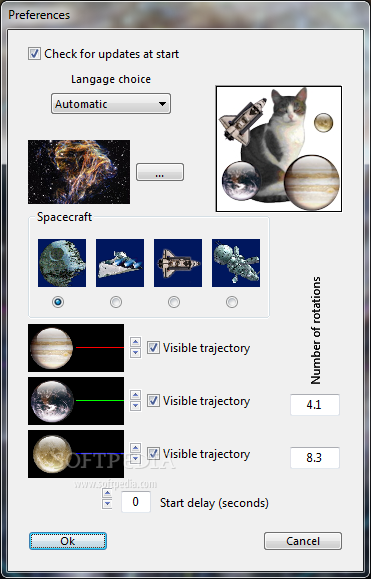Click the cat and planets preview image
This screenshot has height=579, width=371.
tap(279, 149)
